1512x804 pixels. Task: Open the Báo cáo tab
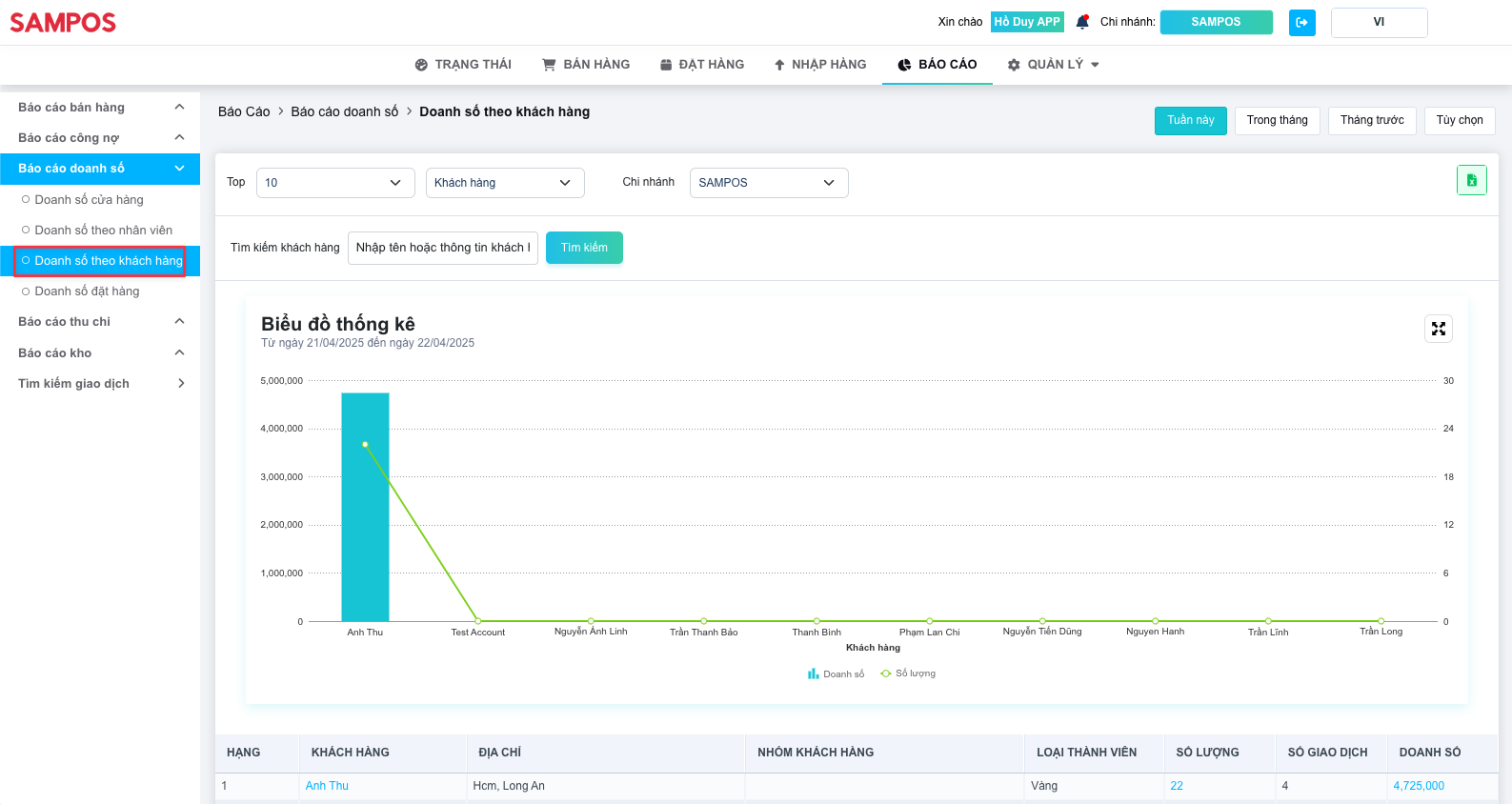click(x=937, y=65)
